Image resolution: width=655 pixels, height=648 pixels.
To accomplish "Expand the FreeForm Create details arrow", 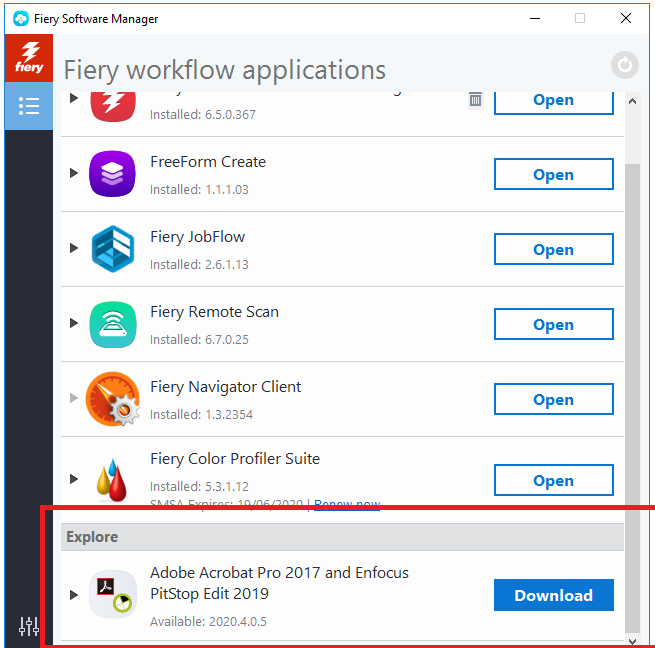I will click(x=74, y=174).
